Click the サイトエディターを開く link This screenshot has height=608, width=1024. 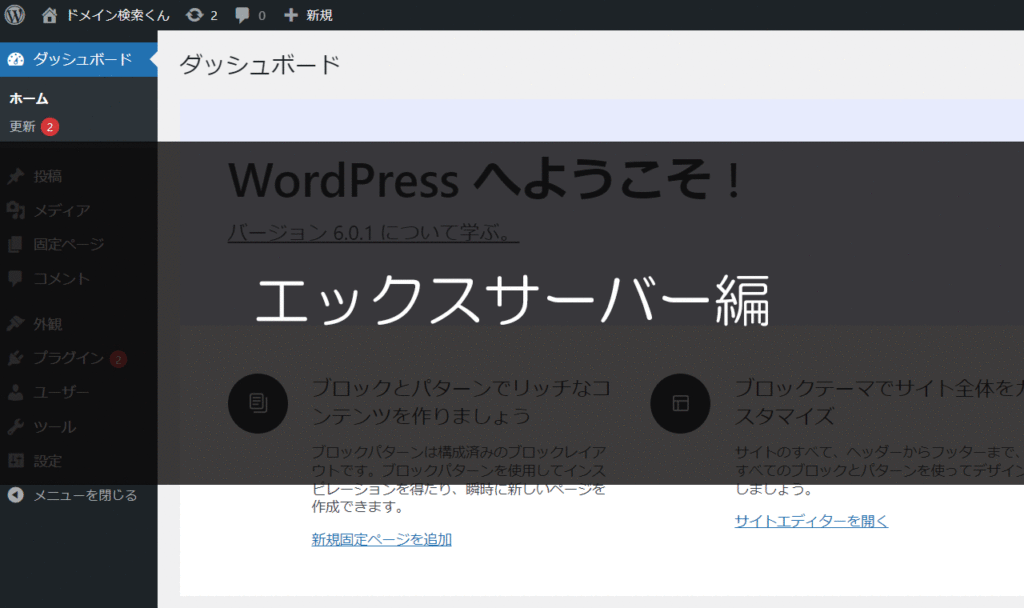(811, 521)
